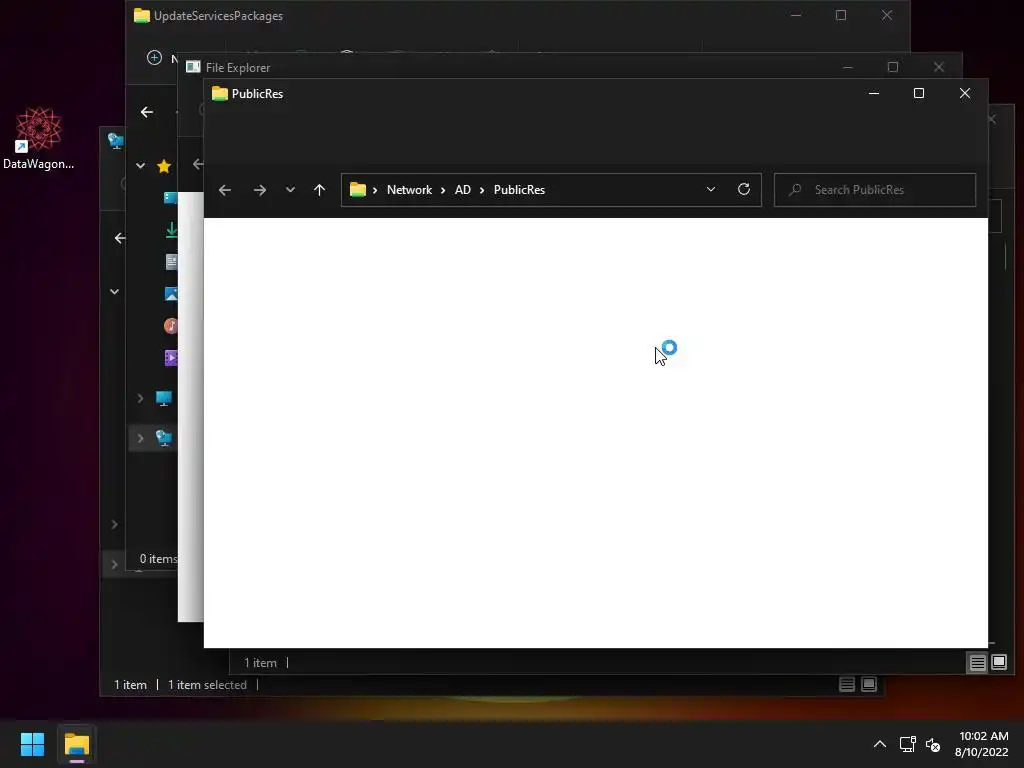This screenshot has height=768, width=1024.
Task: Click the New plus icon in UpdateServicesPackages window
Action: point(154,57)
